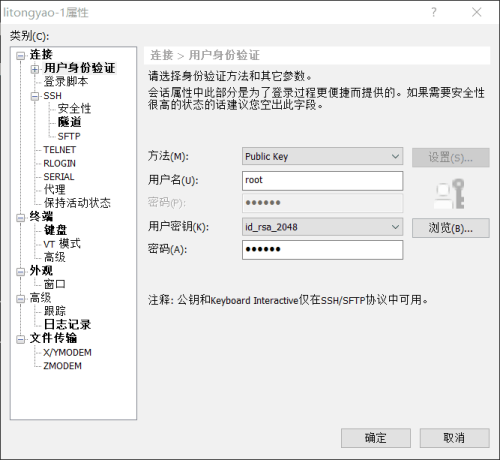Collapse the SSH tree node
This screenshot has height=460, width=500.
coord(35,96)
